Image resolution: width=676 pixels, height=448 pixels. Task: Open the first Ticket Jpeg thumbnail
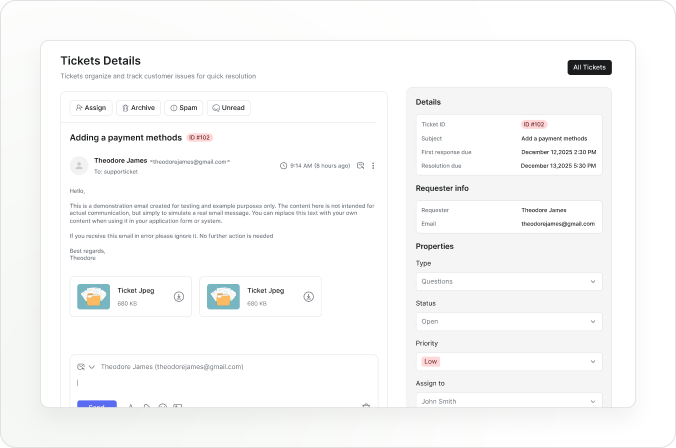94,297
